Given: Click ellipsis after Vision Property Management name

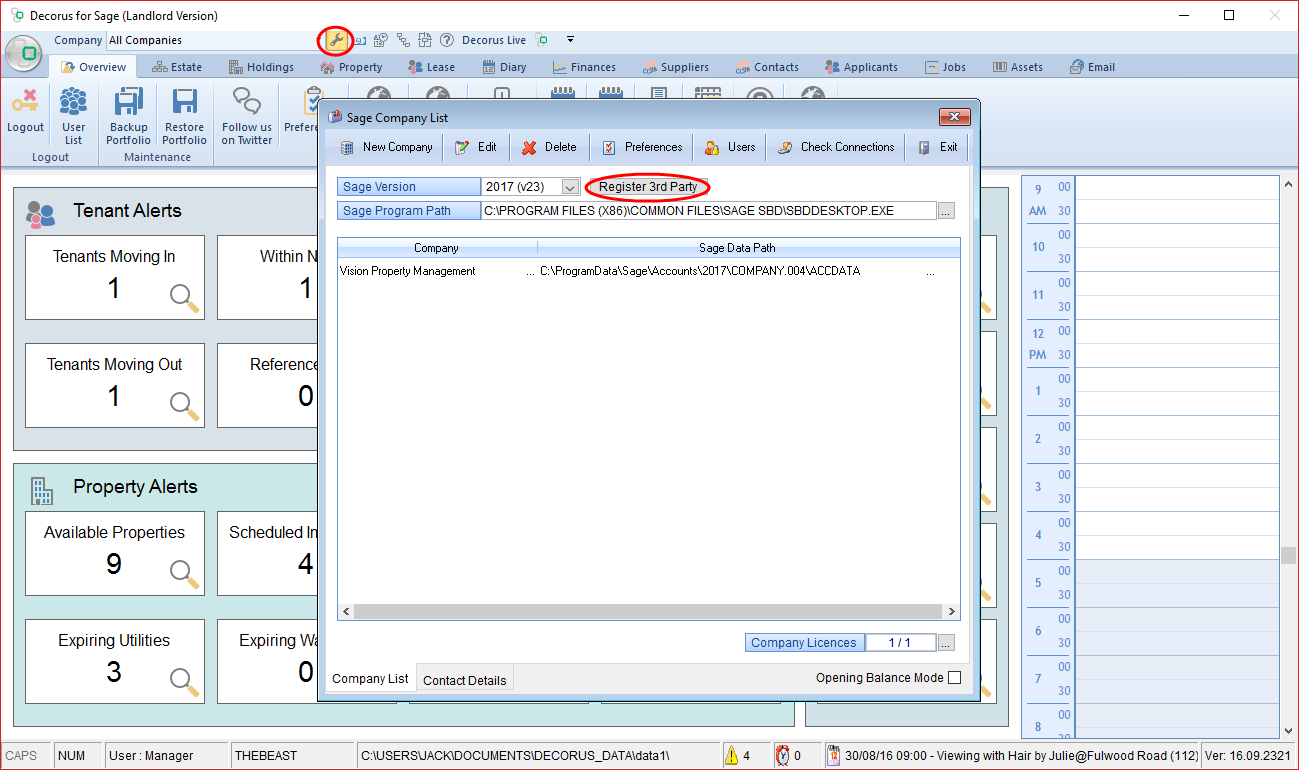Looking at the screenshot, I should click(x=530, y=271).
